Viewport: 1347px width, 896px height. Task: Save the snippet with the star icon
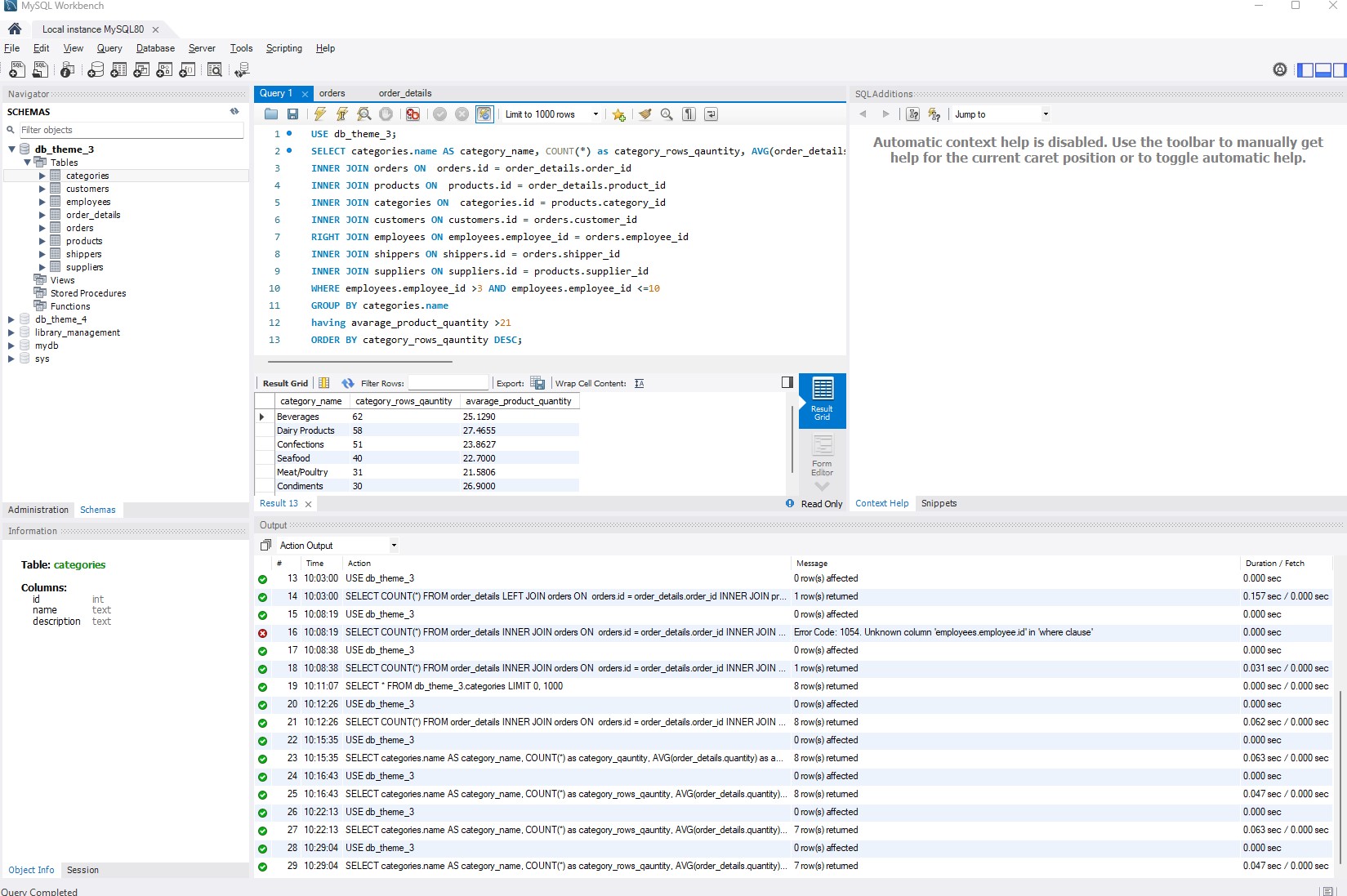click(619, 114)
